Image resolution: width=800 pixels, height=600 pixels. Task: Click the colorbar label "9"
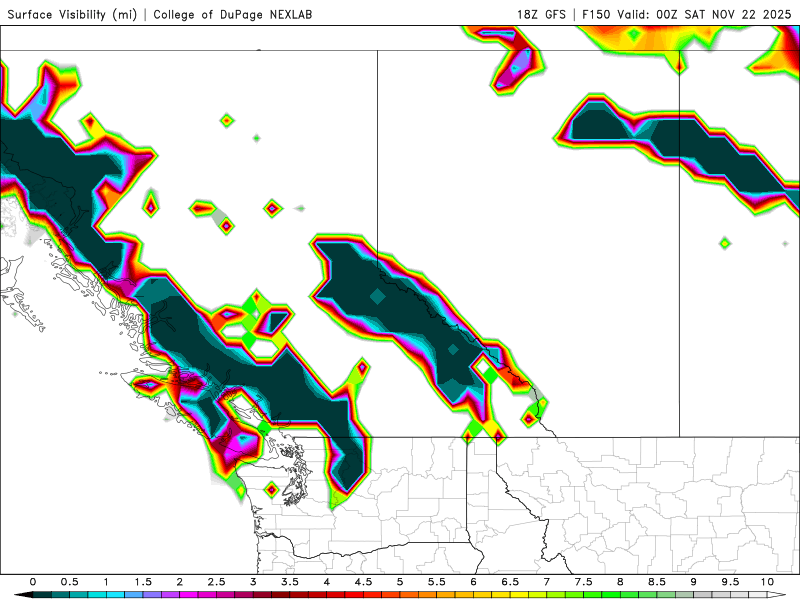click(693, 582)
